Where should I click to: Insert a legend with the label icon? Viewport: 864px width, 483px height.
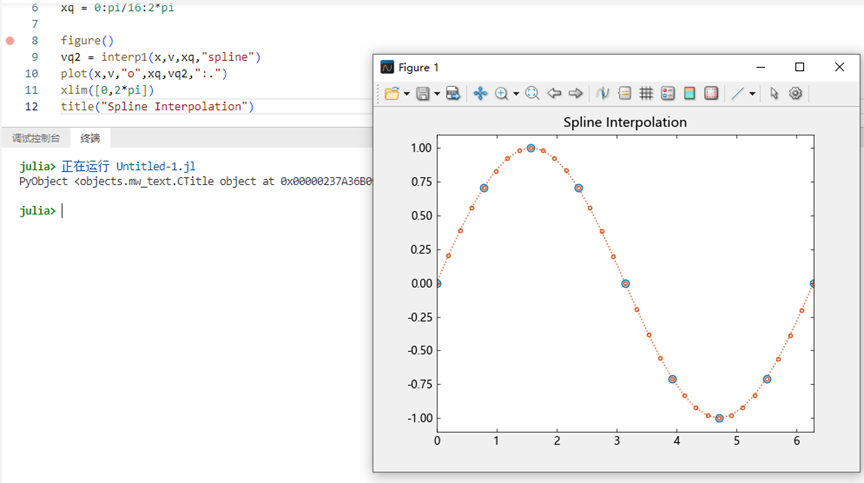tap(624, 94)
